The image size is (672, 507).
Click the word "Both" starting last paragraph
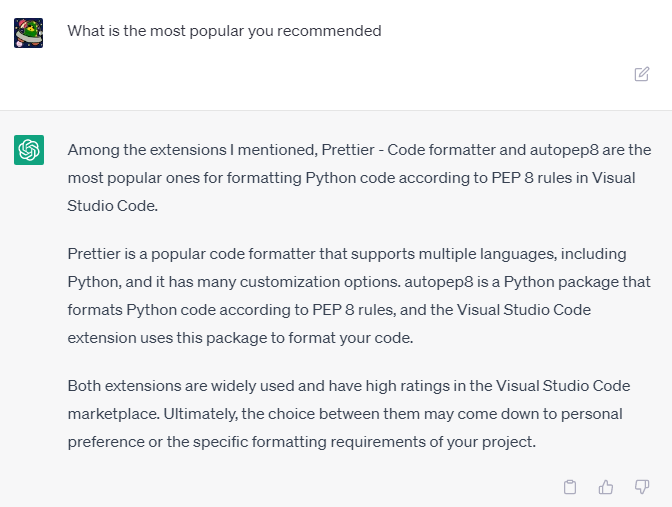pyautogui.click(x=85, y=385)
